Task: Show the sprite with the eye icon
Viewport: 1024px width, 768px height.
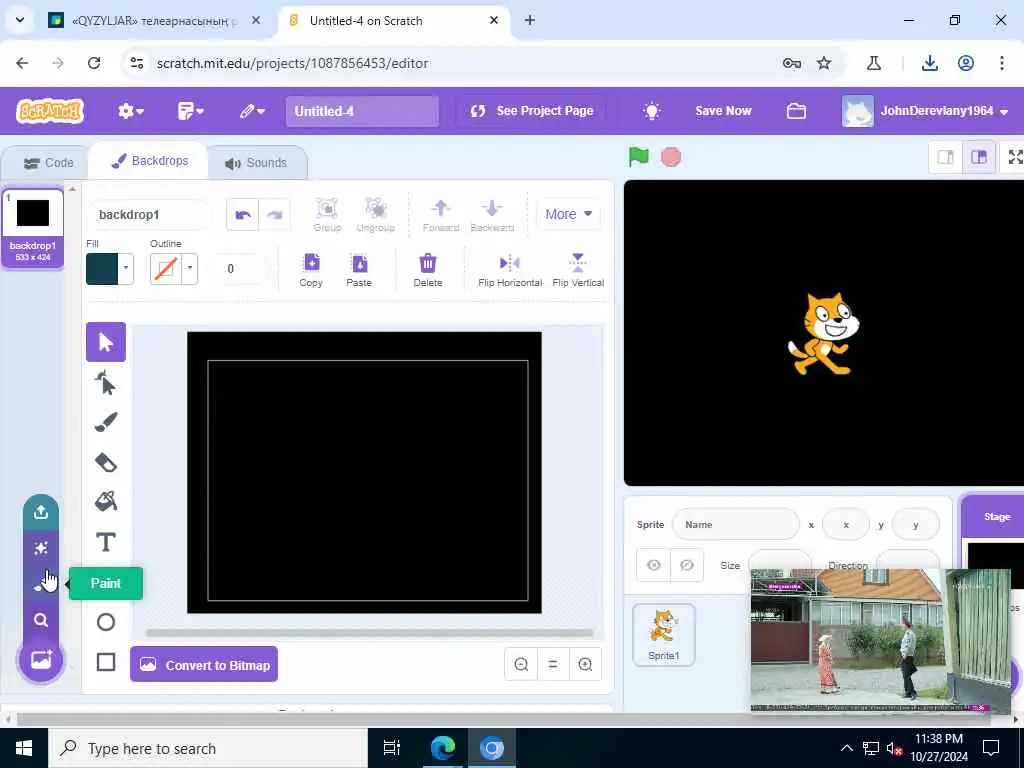Action: tap(654, 565)
